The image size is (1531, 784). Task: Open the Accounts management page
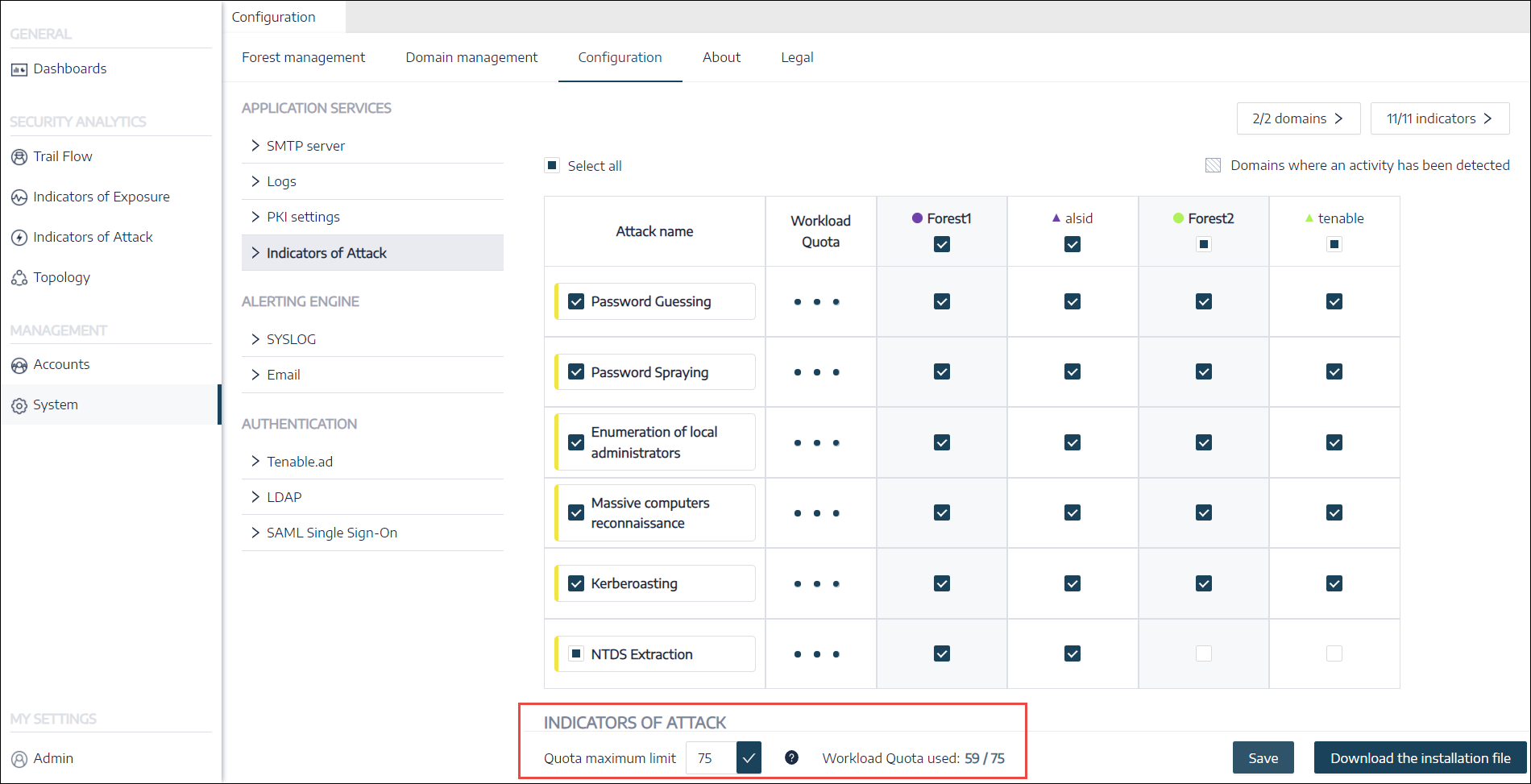(61, 364)
